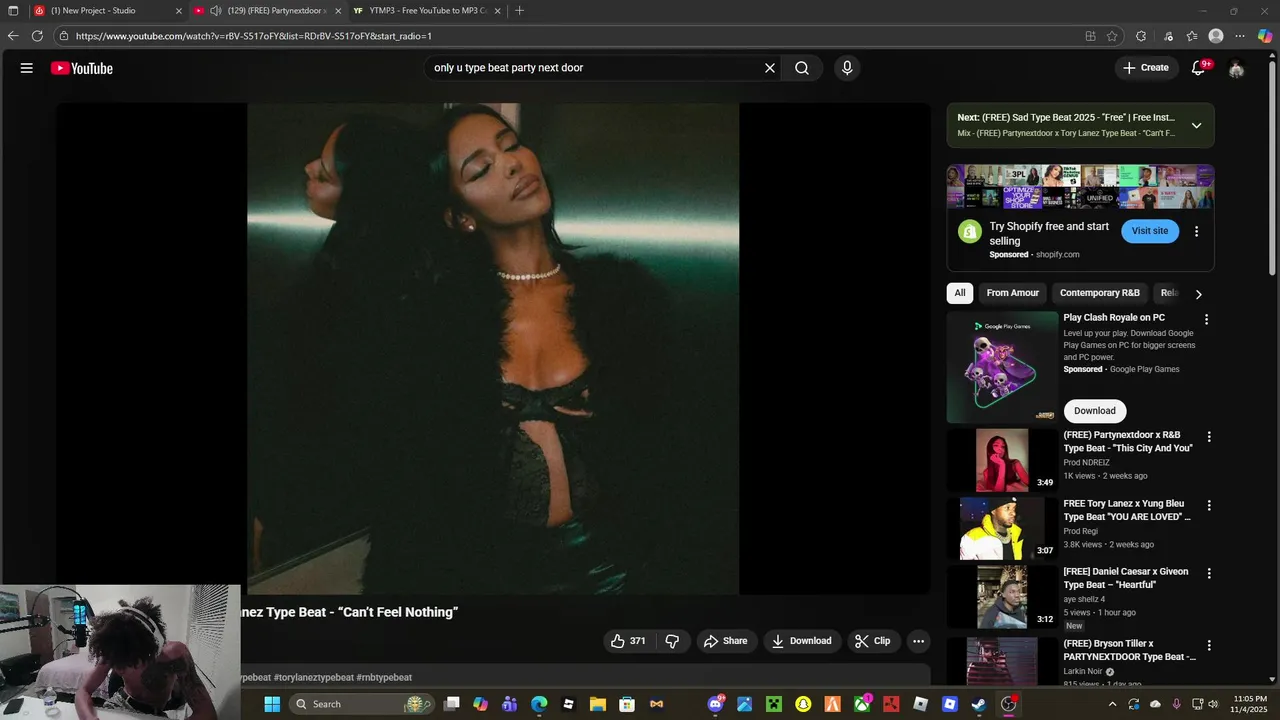Open the Edge profile icon
This screenshot has width=1280, height=720.
[x=1216, y=36]
